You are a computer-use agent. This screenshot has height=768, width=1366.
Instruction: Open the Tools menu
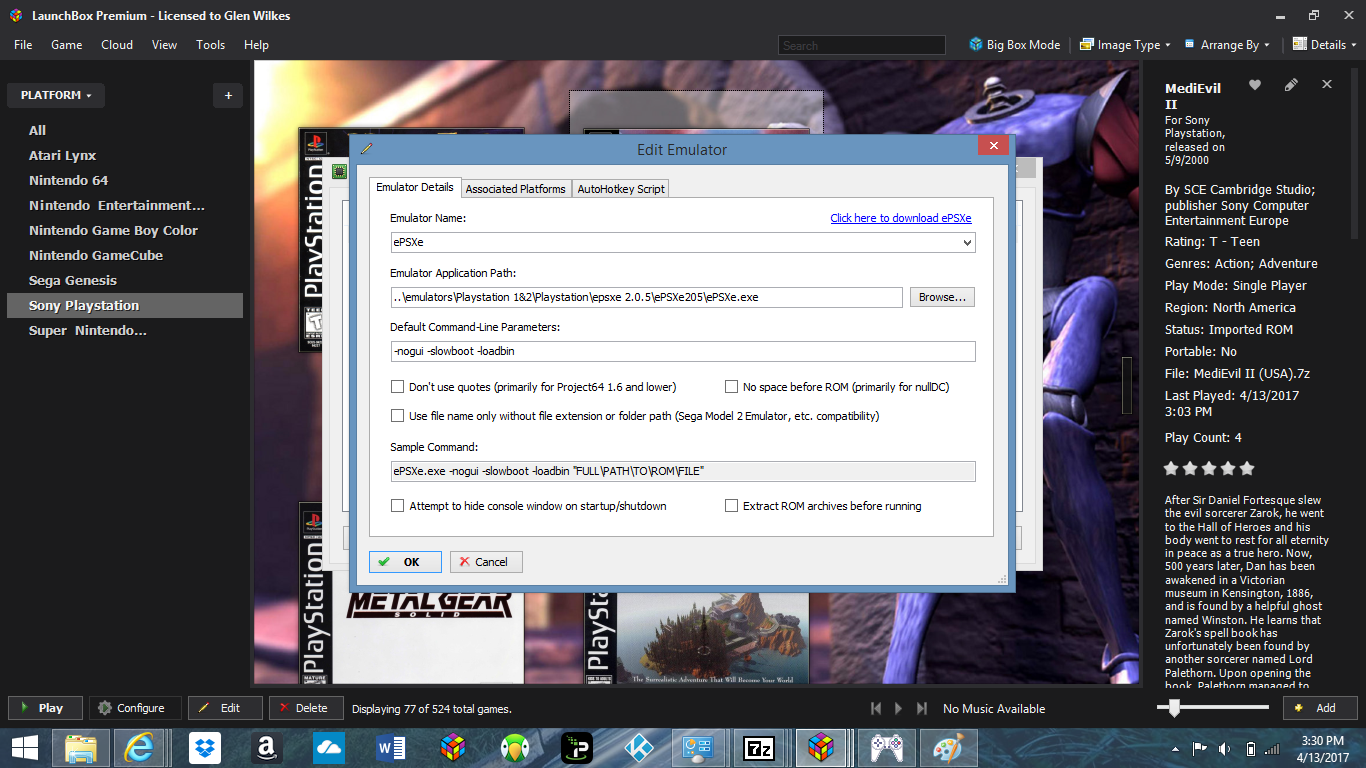[x=211, y=45]
